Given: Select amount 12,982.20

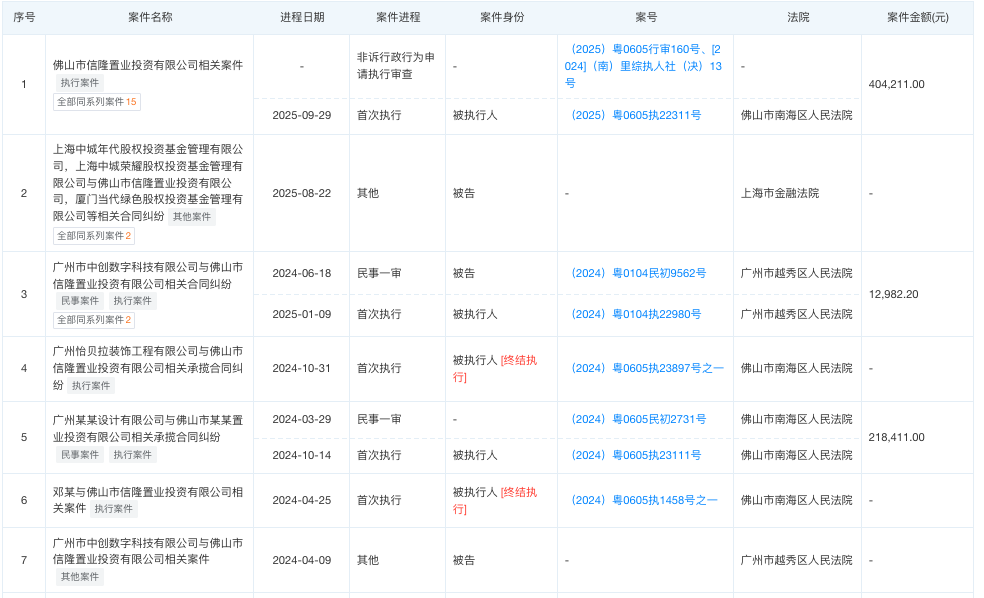Looking at the screenshot, I should click(893, 294).
